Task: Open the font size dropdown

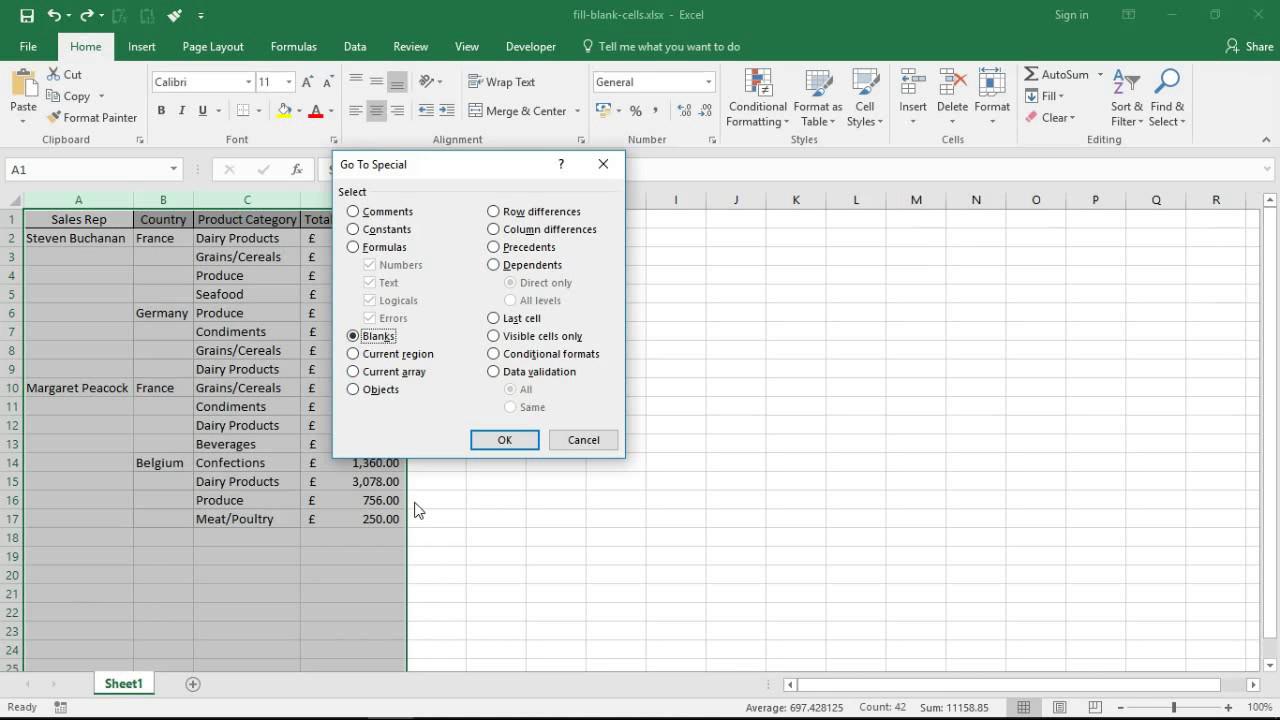Action: tap(288, 81)
